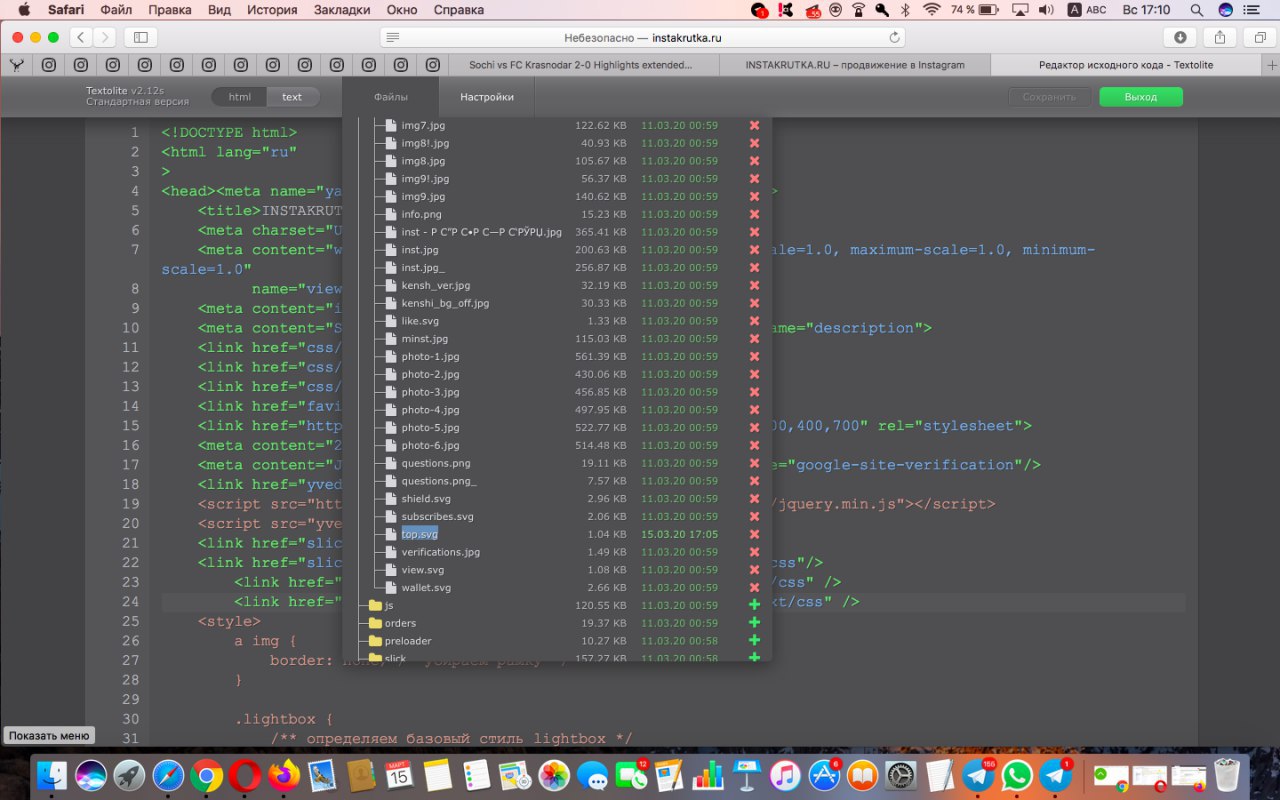
Task: Remove top.svg with its red cross
Action: (x=754, y=534)
